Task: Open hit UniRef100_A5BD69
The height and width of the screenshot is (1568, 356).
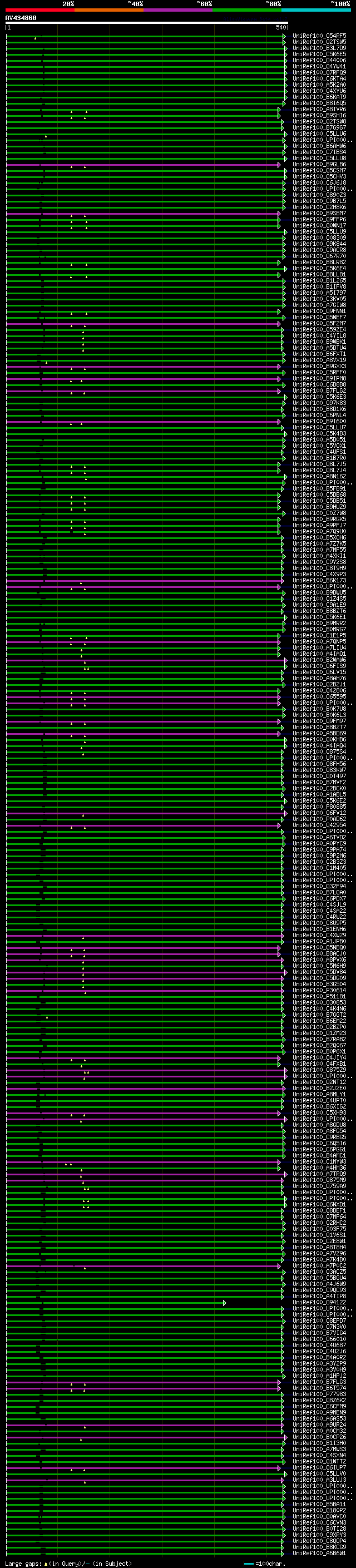Action: [x=319, y=733]
